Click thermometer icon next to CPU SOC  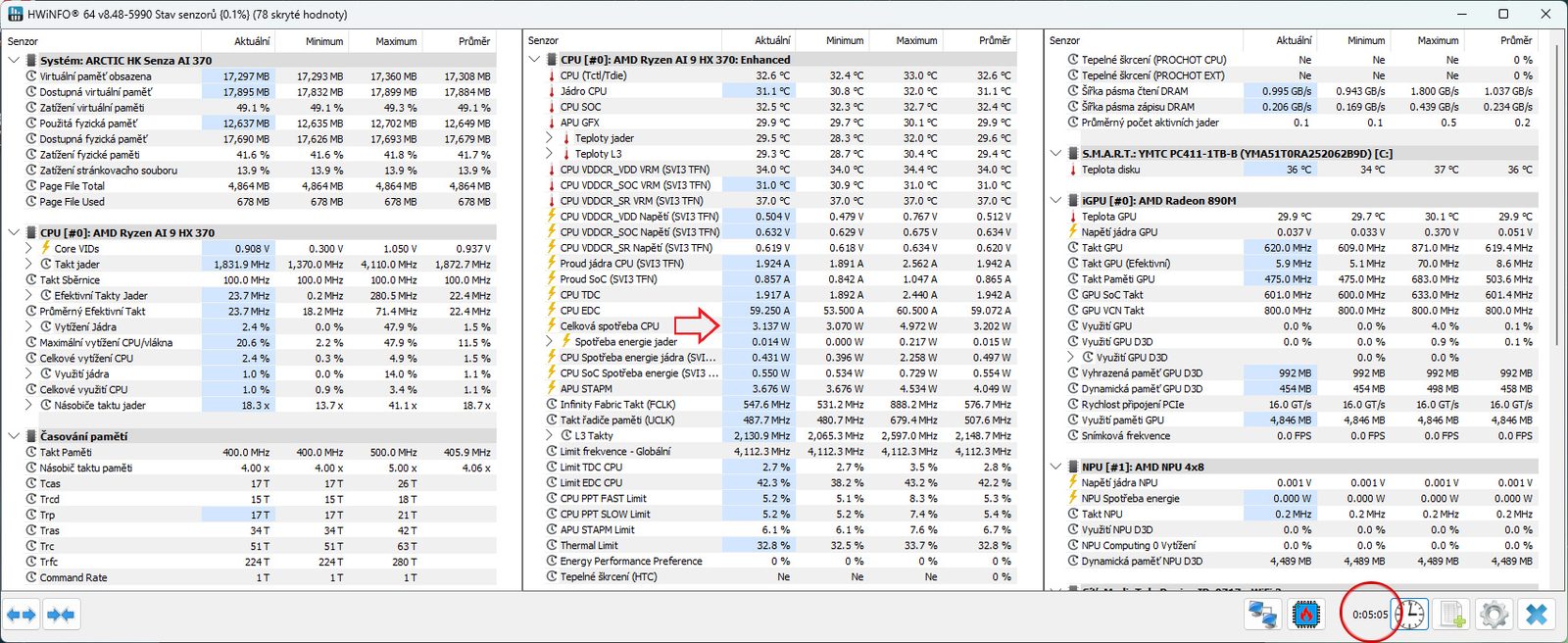pos(551,107)
